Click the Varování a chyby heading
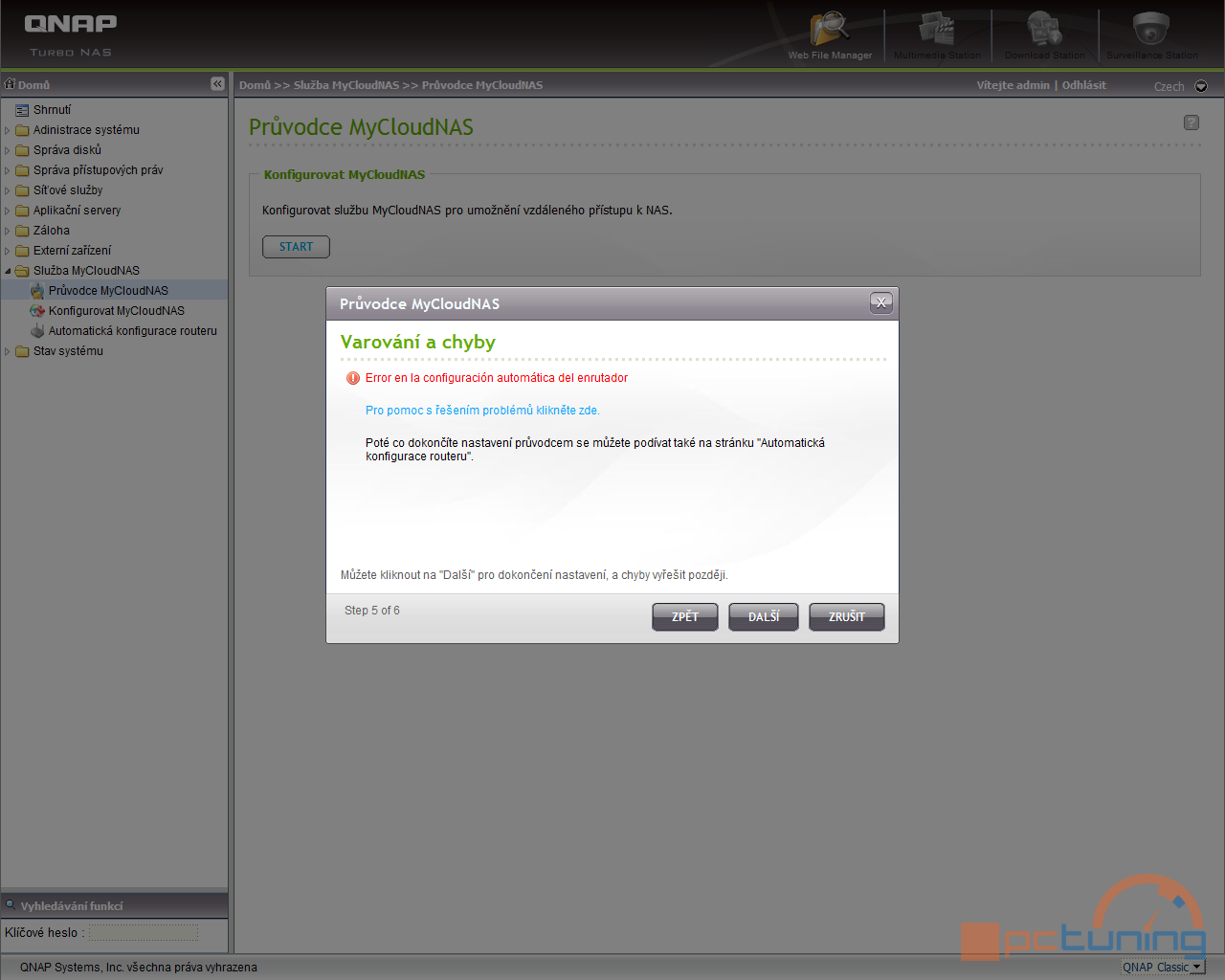 [x=418, y=342]
